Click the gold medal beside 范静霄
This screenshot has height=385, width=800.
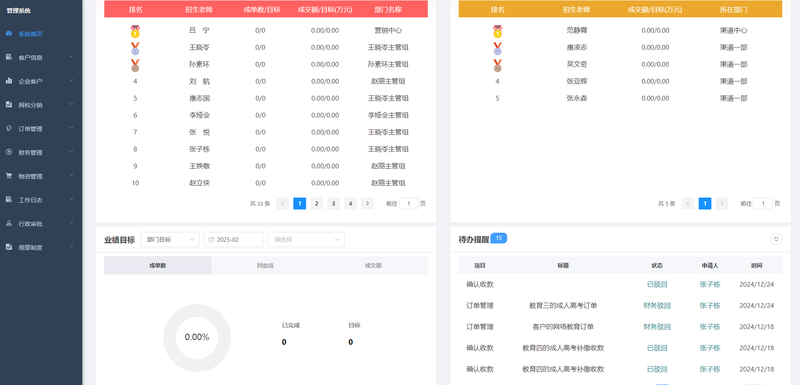(497, 32)
